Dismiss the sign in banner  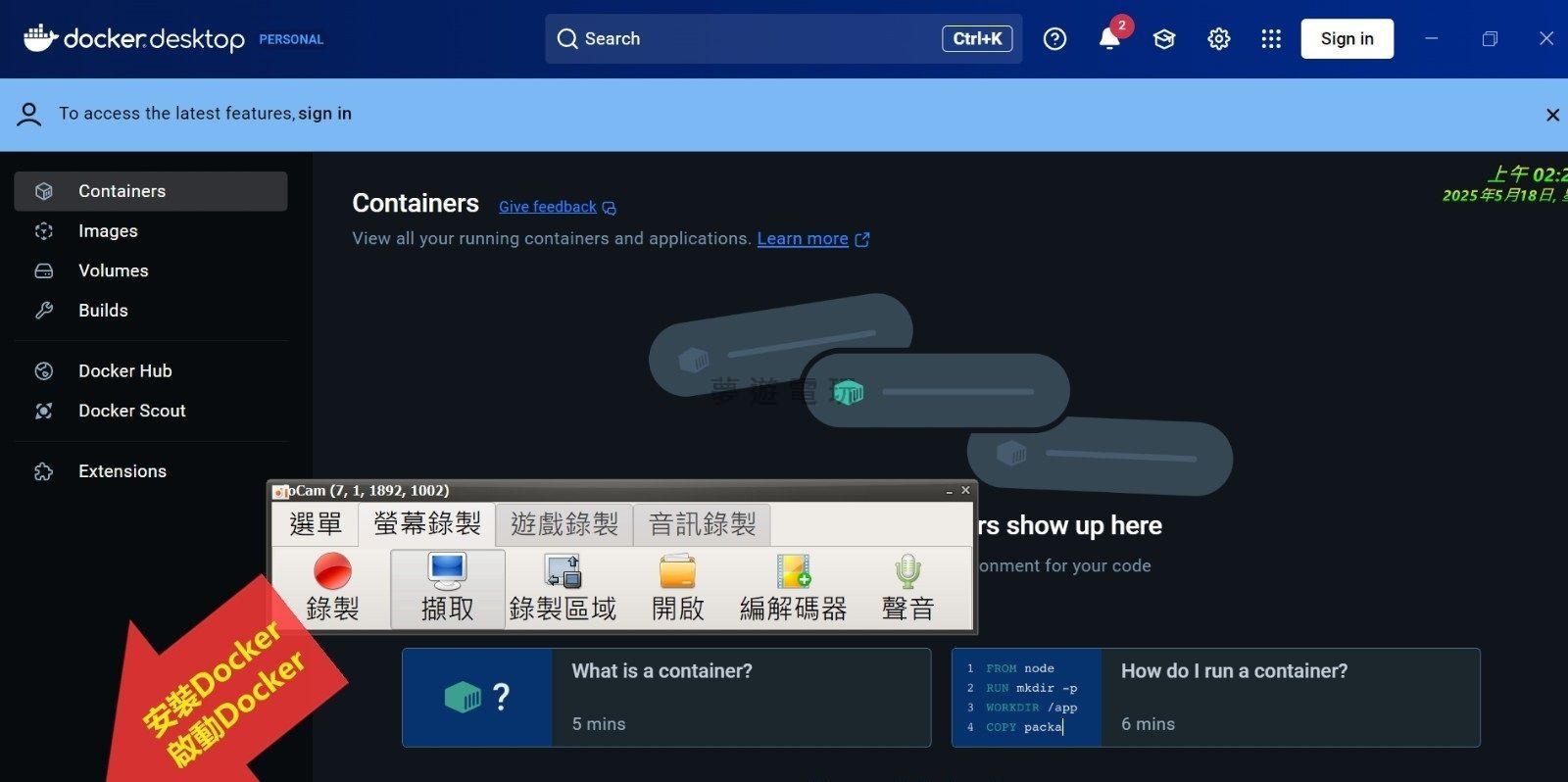coord(1552,115)
